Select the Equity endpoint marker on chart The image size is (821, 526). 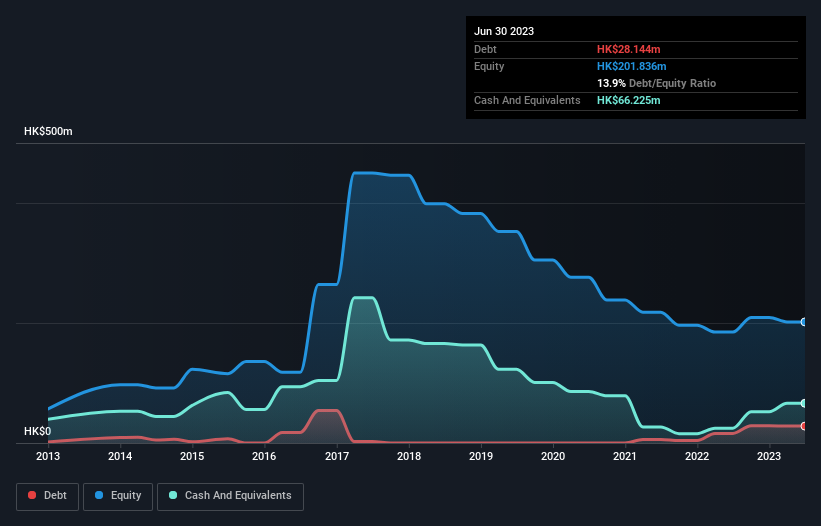click(804, 322)
